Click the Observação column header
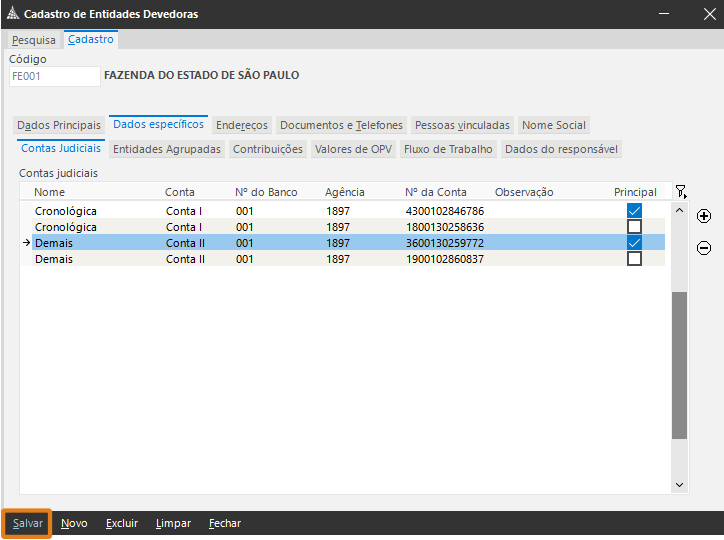724x540 pixels. coord(524,192)
